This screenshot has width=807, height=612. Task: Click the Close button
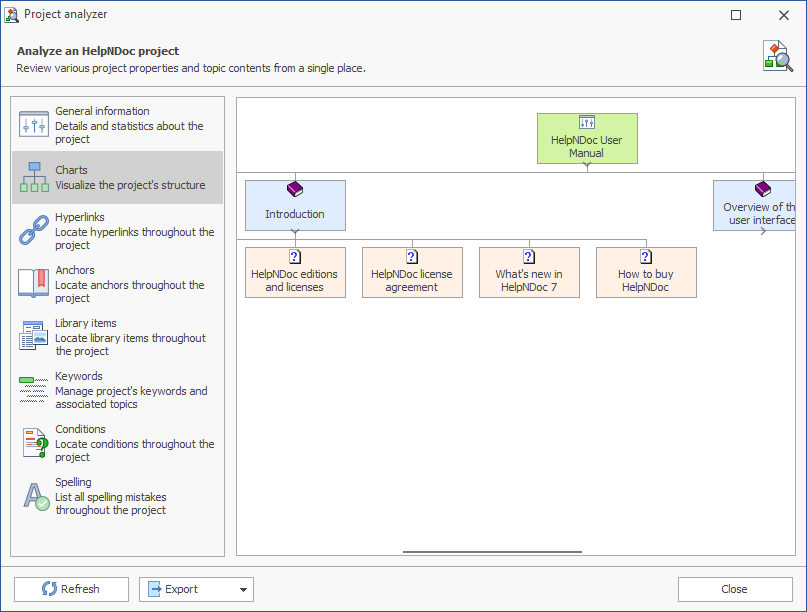point(735,589)
